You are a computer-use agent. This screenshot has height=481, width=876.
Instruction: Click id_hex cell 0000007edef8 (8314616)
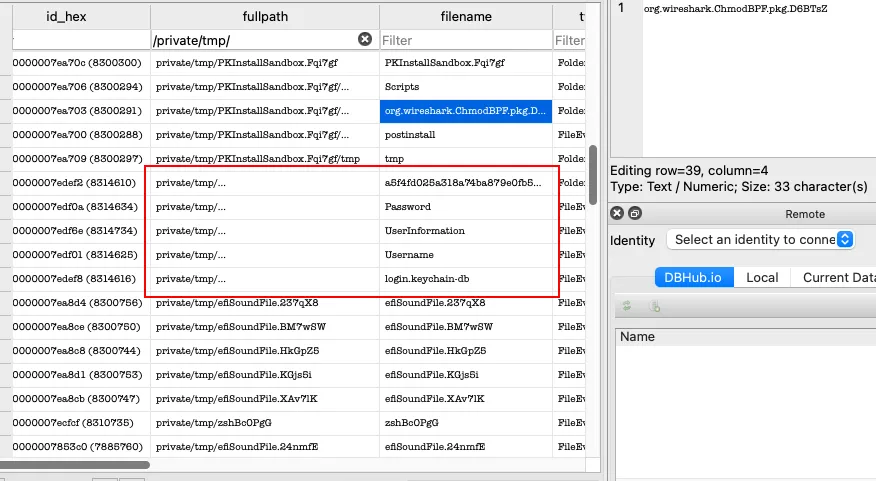[81, 279]
